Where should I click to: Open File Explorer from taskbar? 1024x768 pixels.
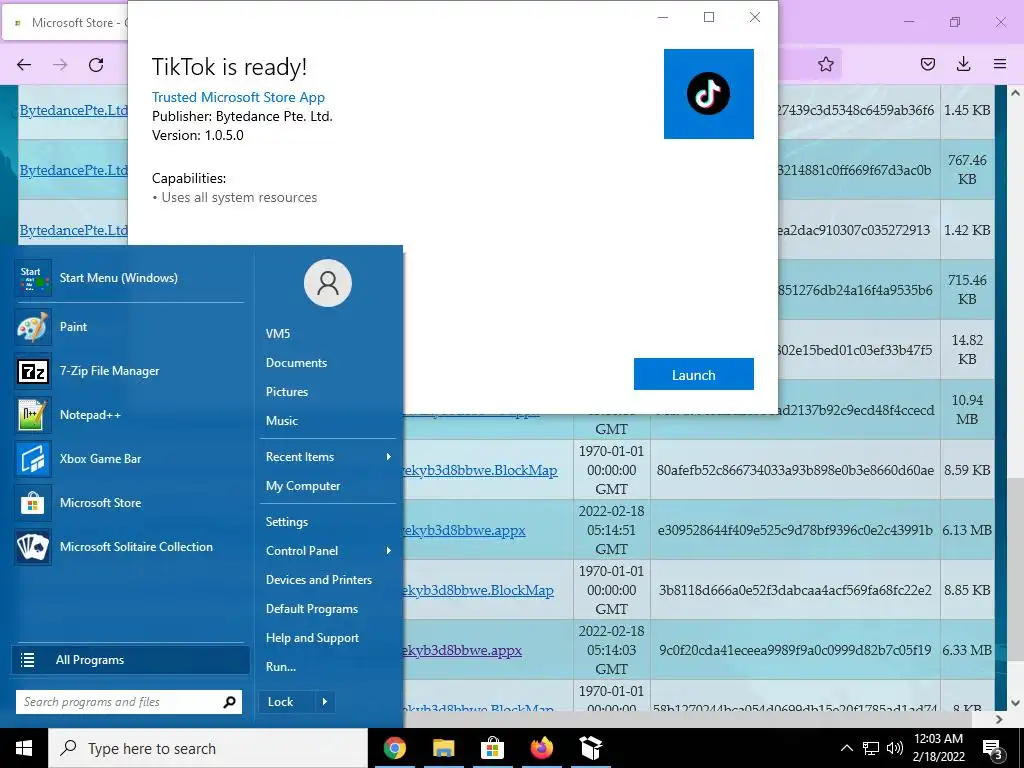[x=443, y=748]
